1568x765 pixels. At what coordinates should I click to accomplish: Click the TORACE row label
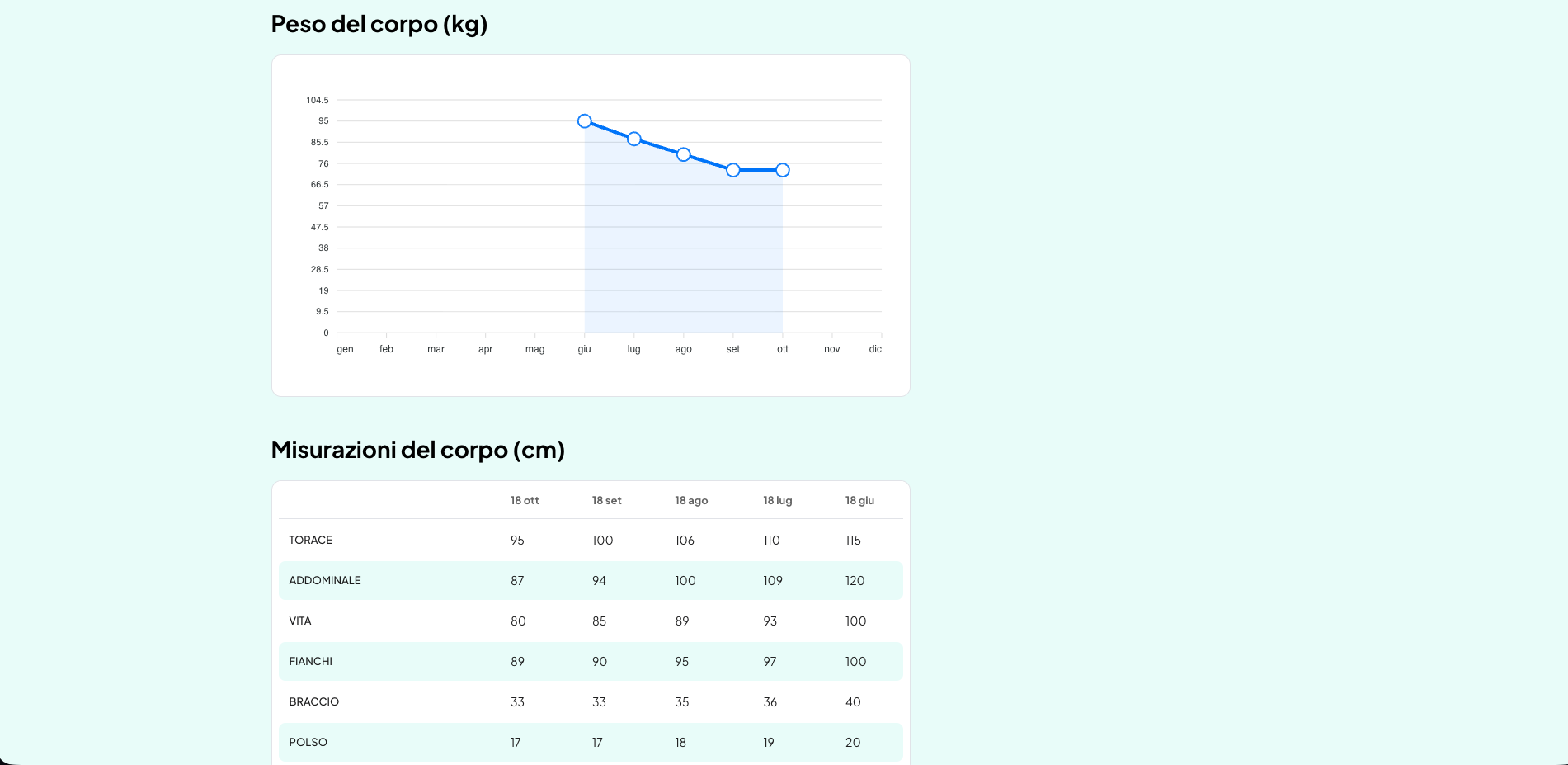click(x=311, y=541)
